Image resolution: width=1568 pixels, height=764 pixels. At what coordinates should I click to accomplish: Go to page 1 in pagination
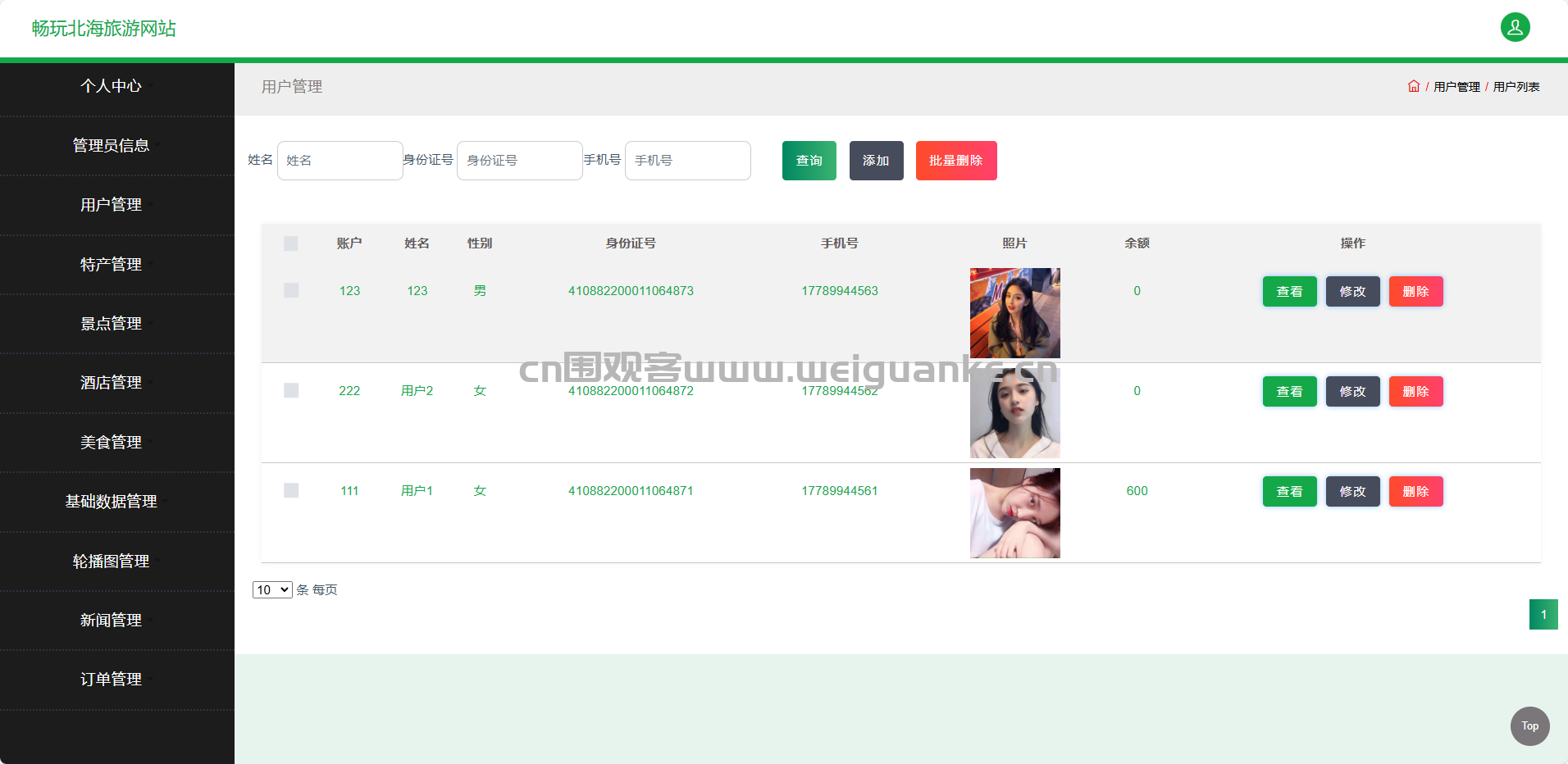click(1543, 615)
